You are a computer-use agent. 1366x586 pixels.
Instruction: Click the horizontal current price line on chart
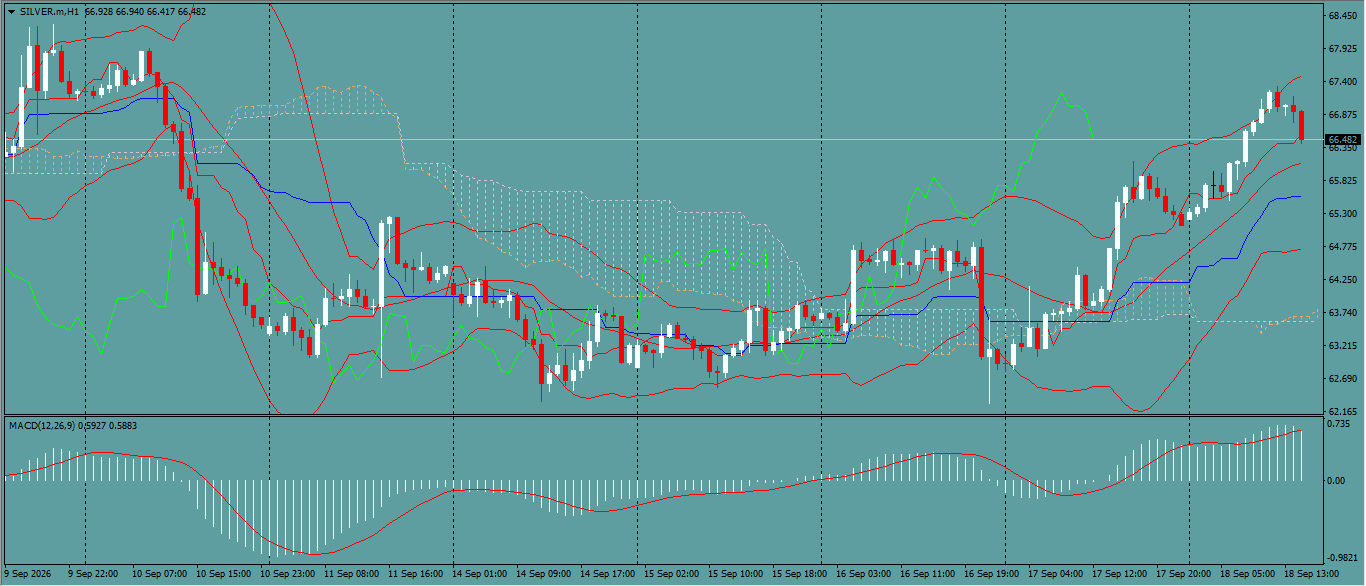pyautogui.click(x=660, y=139)
